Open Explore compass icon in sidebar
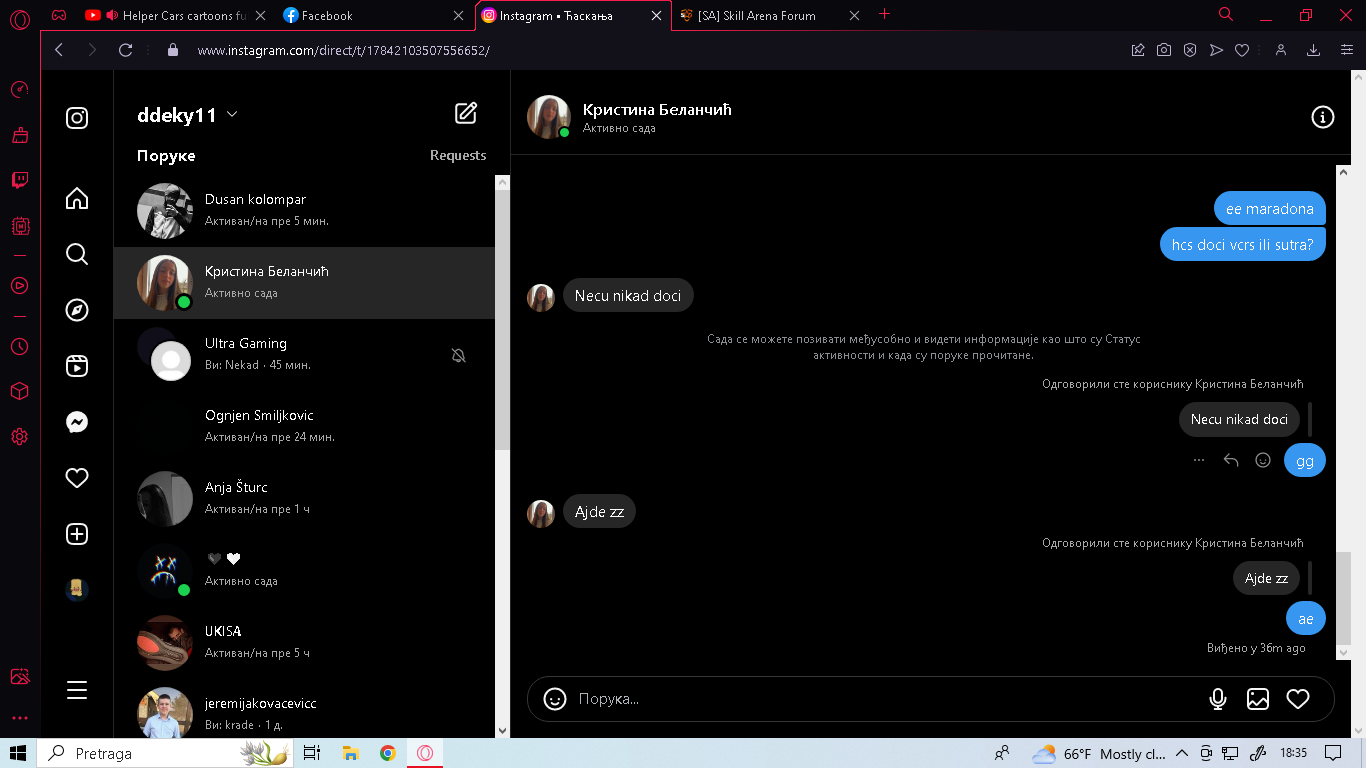Viewport: 1366px width, 768px height. coord(77,310)
